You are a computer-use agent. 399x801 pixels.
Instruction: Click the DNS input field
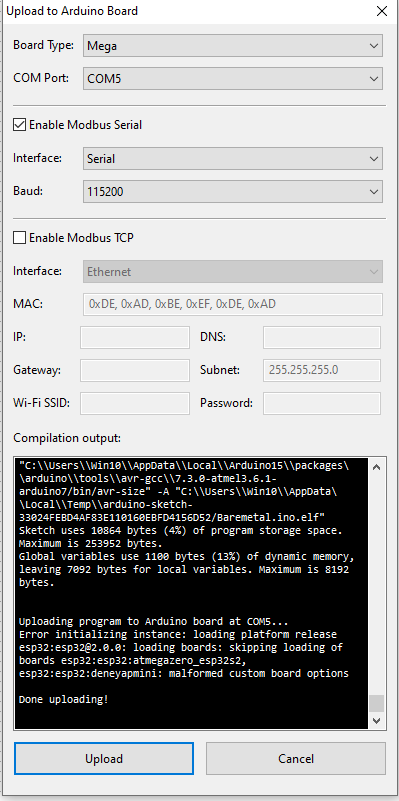[322, 338]
